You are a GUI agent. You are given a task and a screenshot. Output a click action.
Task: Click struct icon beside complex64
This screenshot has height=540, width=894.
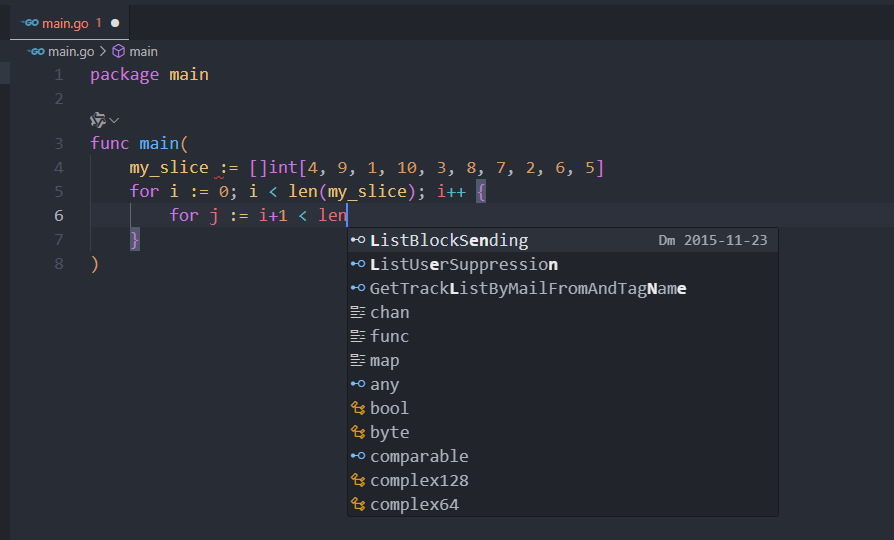pos(358,504)
